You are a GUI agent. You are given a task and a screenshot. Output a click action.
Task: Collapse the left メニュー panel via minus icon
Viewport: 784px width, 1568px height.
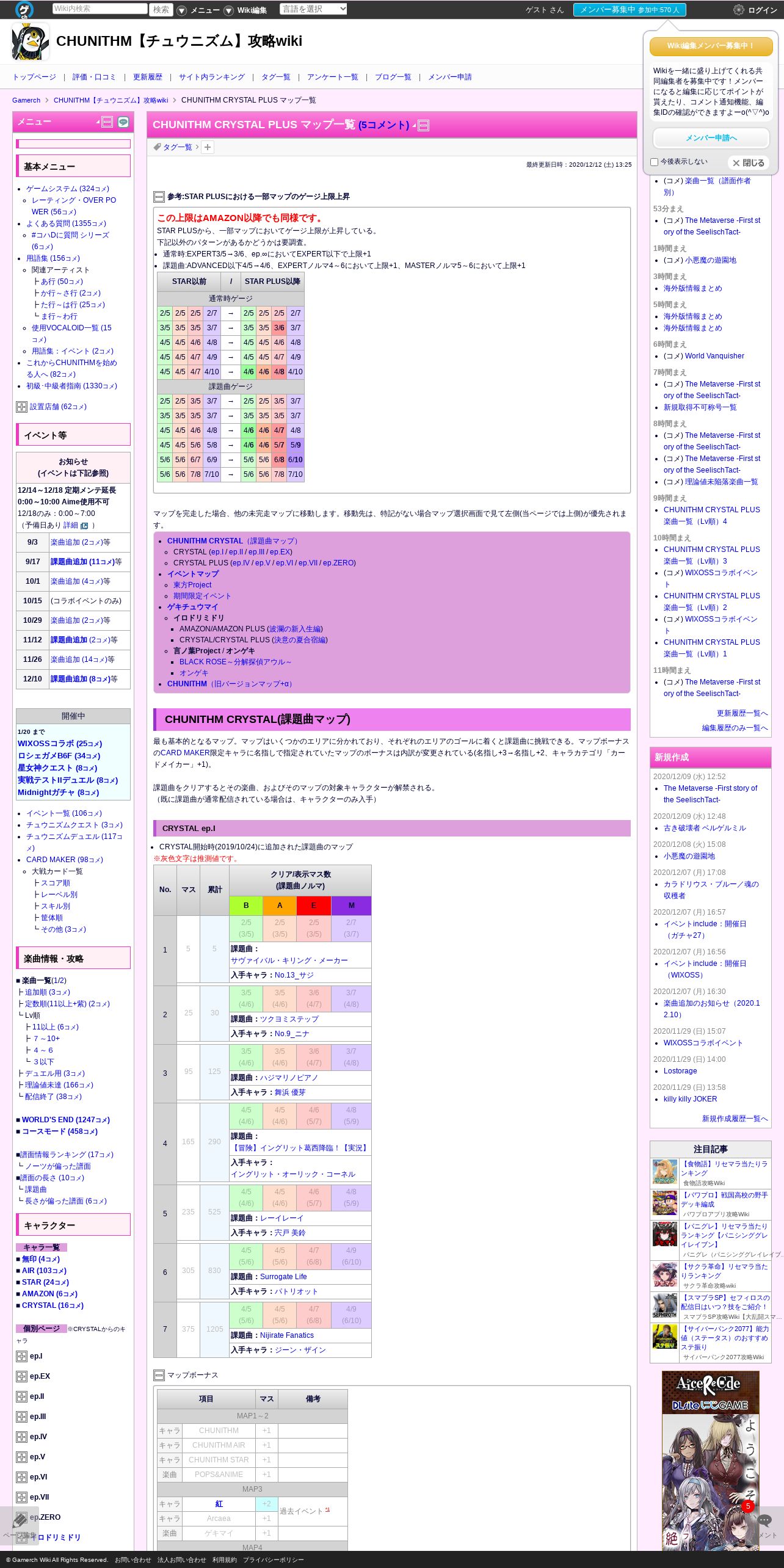point(107,122)
